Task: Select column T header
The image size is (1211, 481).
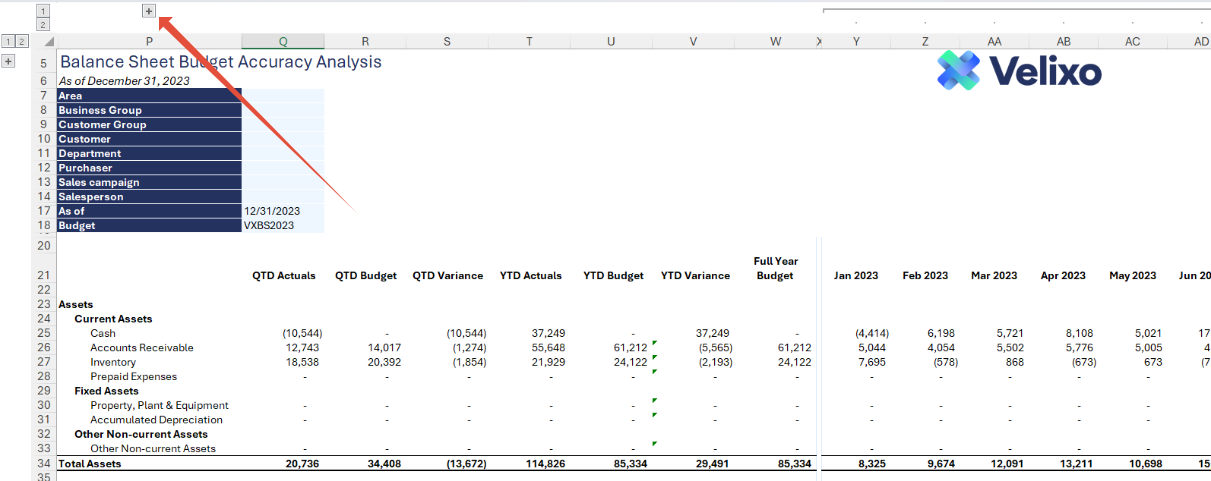Action: click(x=529, y=41)
